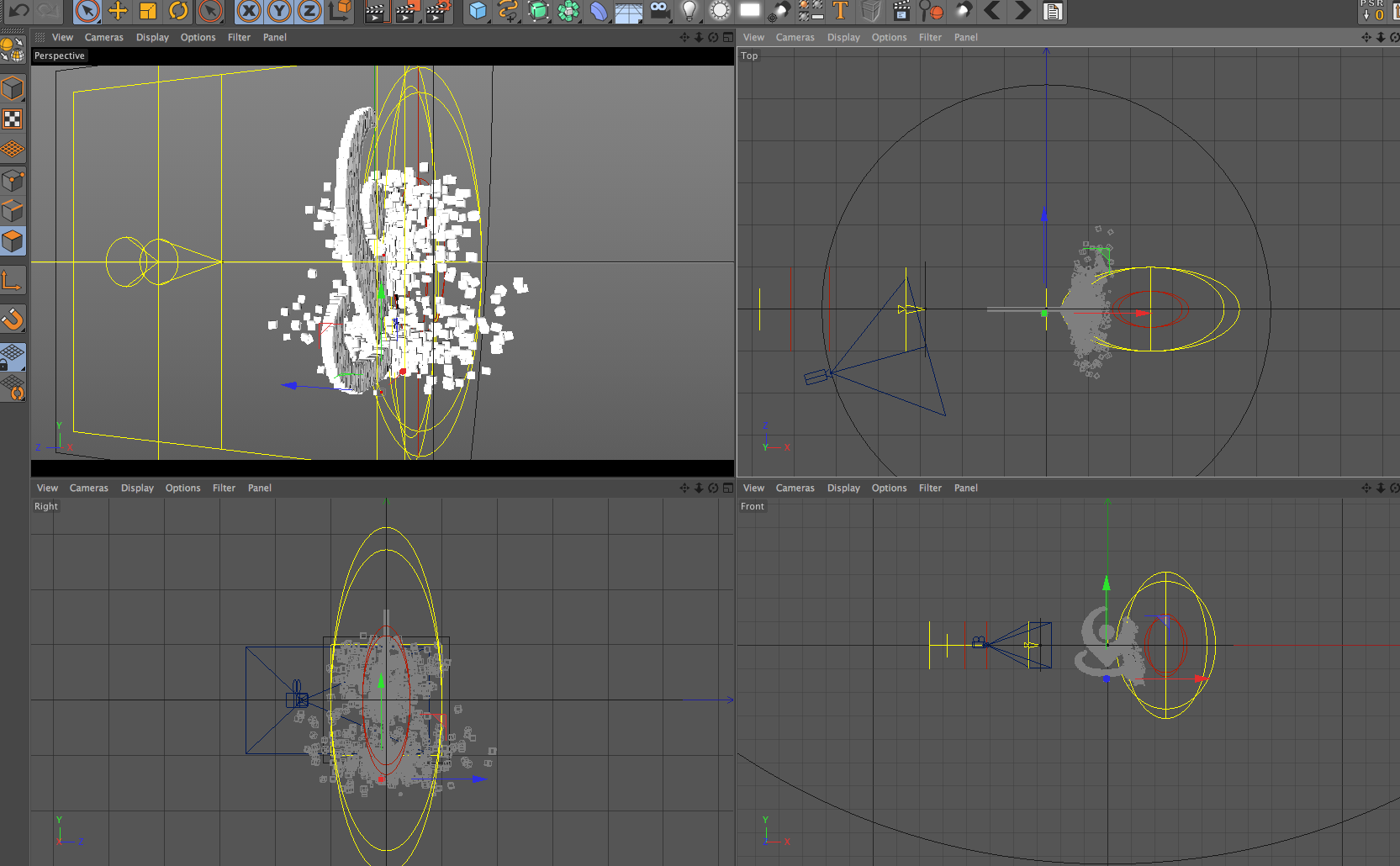Maximize the Perspective viewport toggle icon

pos(727,37)
